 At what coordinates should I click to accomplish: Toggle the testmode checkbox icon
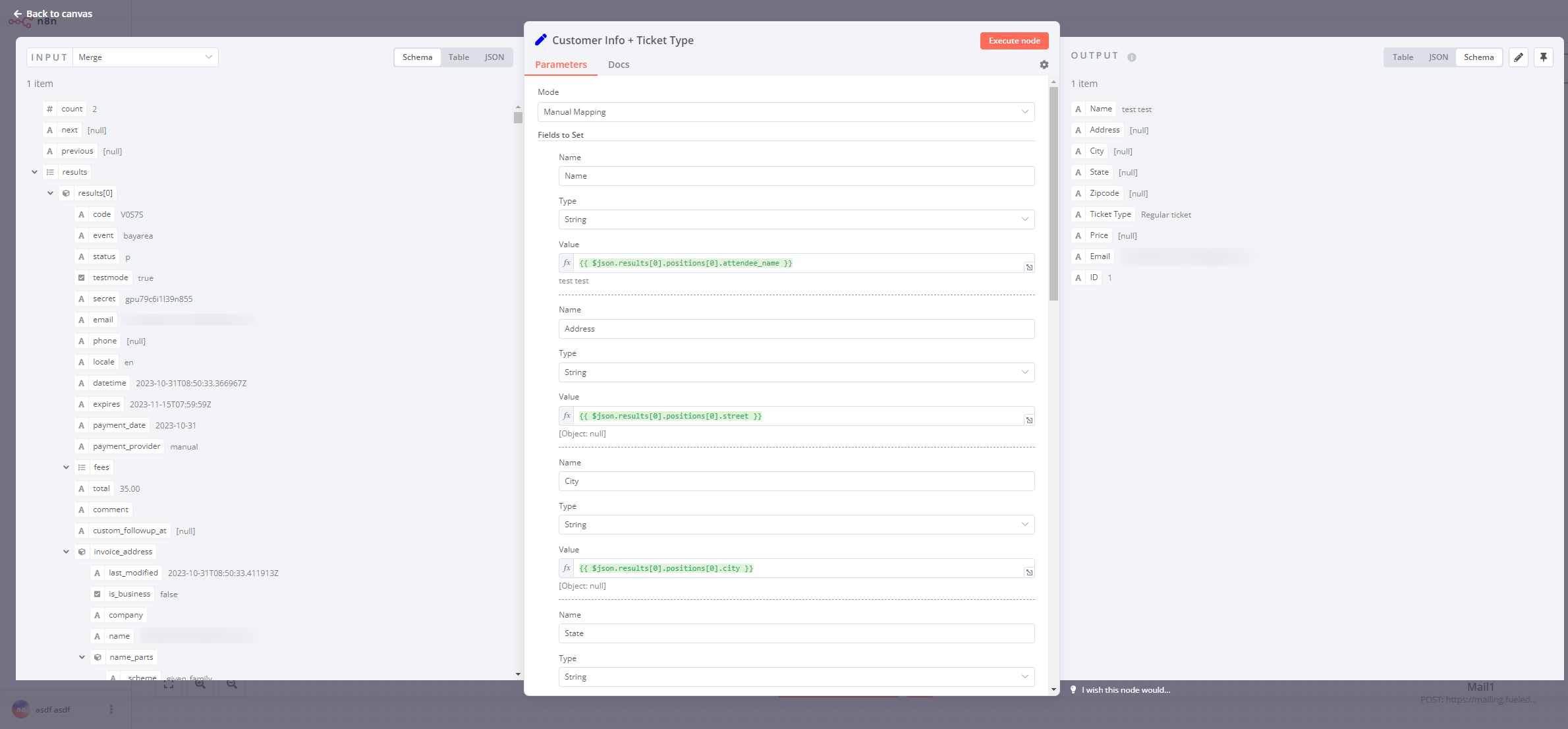tap(82, 277)
